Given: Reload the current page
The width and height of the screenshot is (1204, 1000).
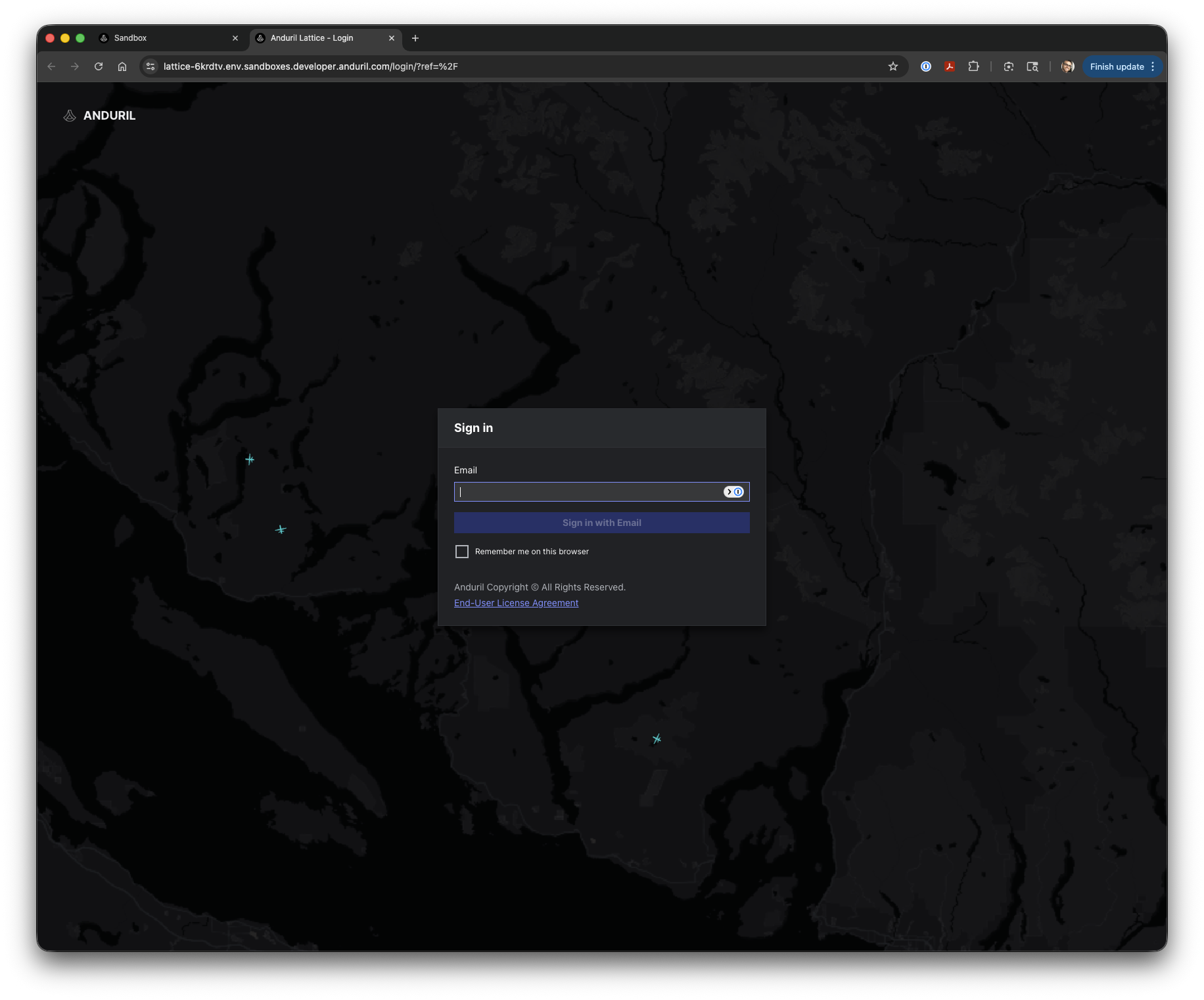Looking at the screenshot, I should [x=99, y=66].
